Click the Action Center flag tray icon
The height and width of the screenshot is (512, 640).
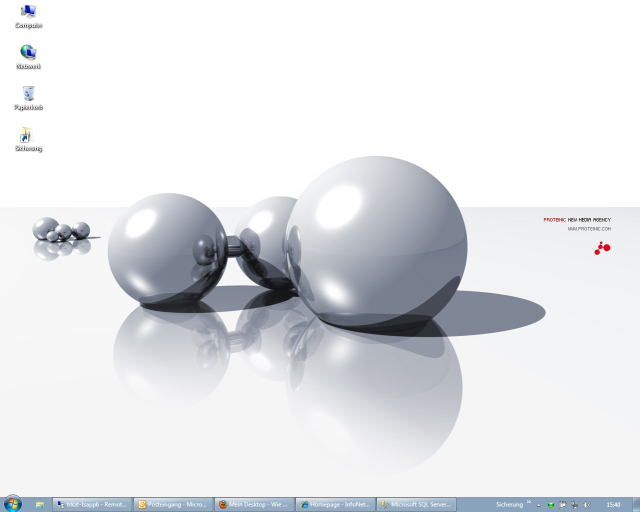tap(562, 505)
